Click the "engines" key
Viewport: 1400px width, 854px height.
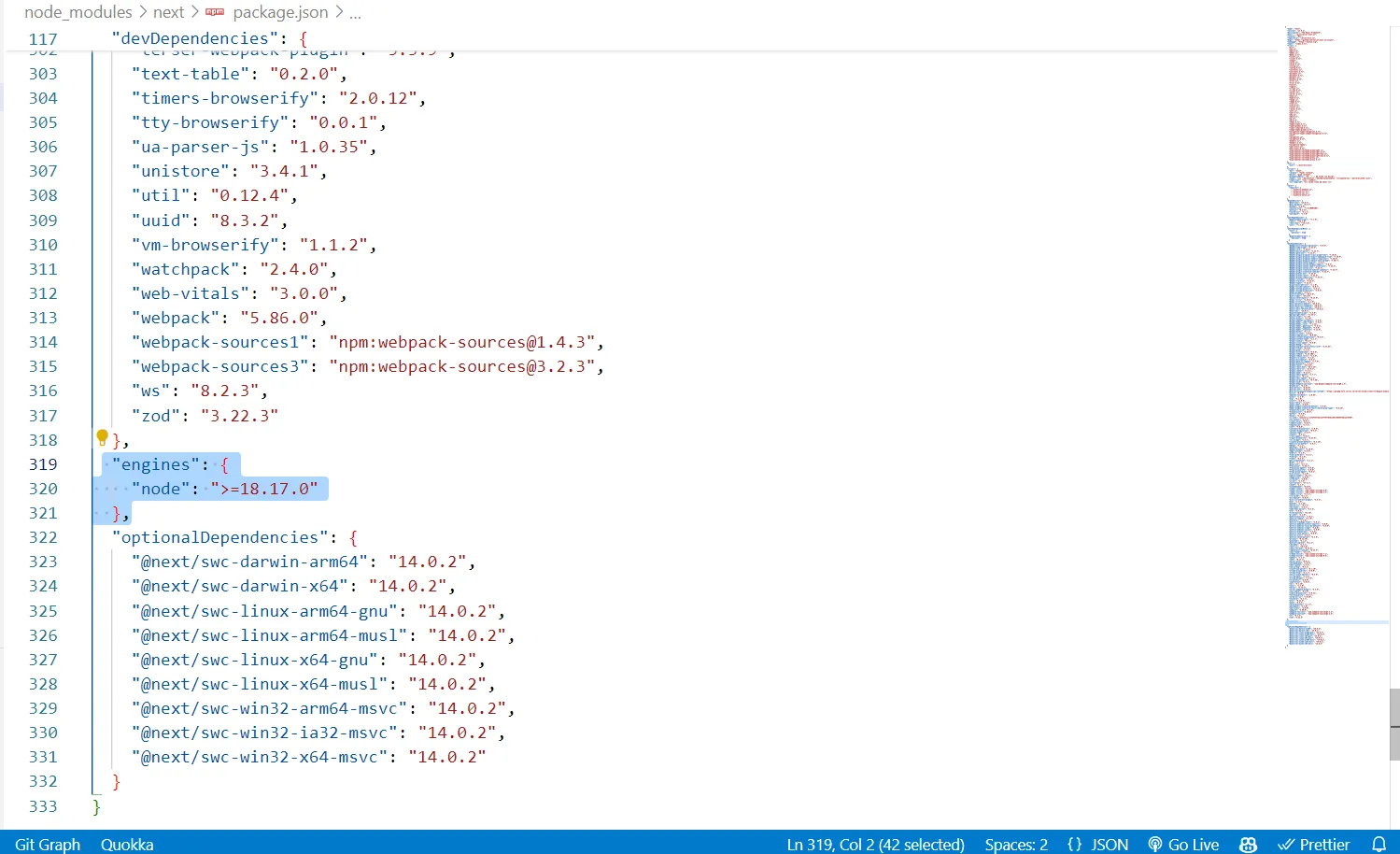pos(156,464)
